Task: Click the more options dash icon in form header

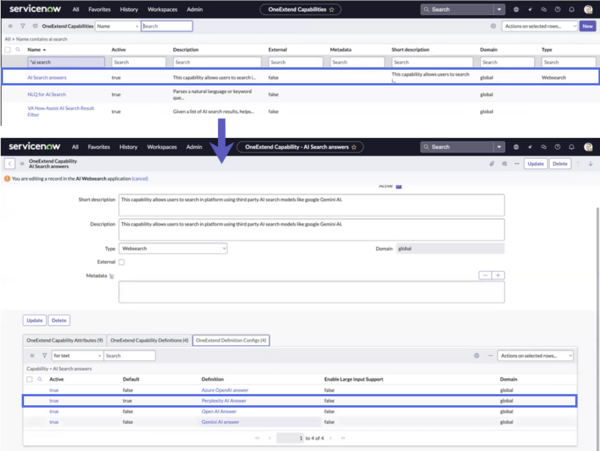Action: (517, 164)
